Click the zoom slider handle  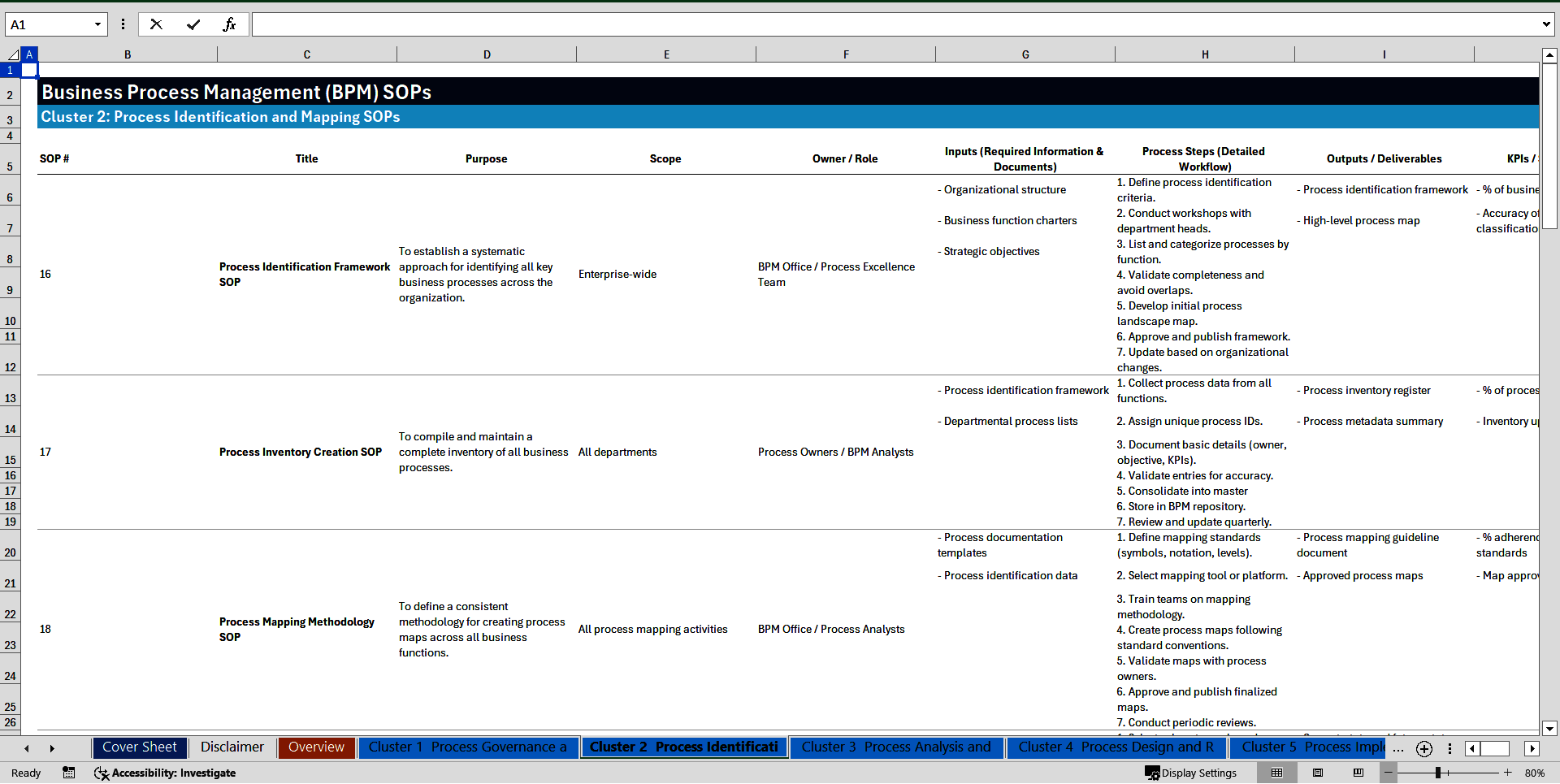(1438, 773)
